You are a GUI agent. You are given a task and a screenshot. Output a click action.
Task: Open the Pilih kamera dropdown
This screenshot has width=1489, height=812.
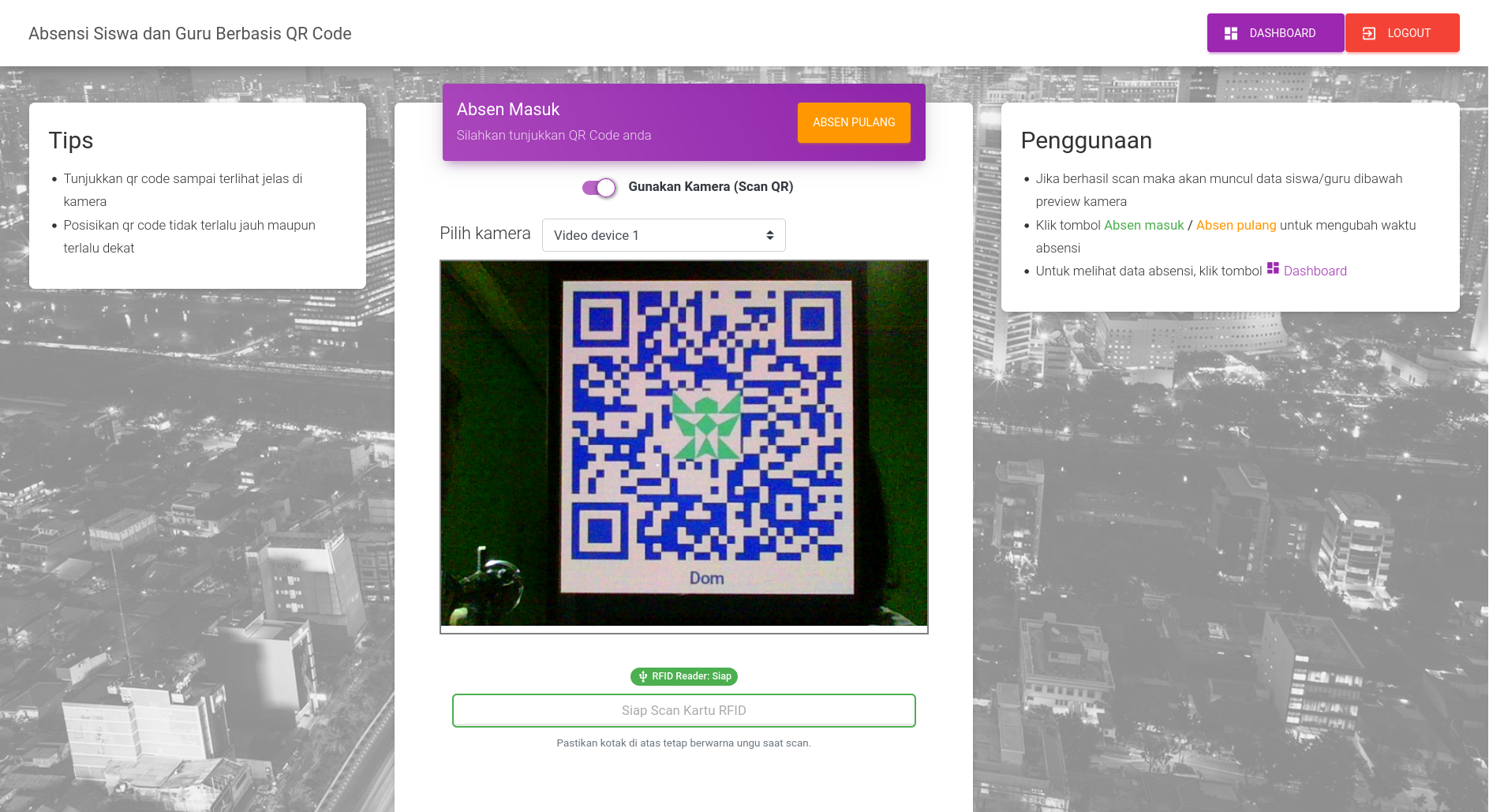(664, 235)
